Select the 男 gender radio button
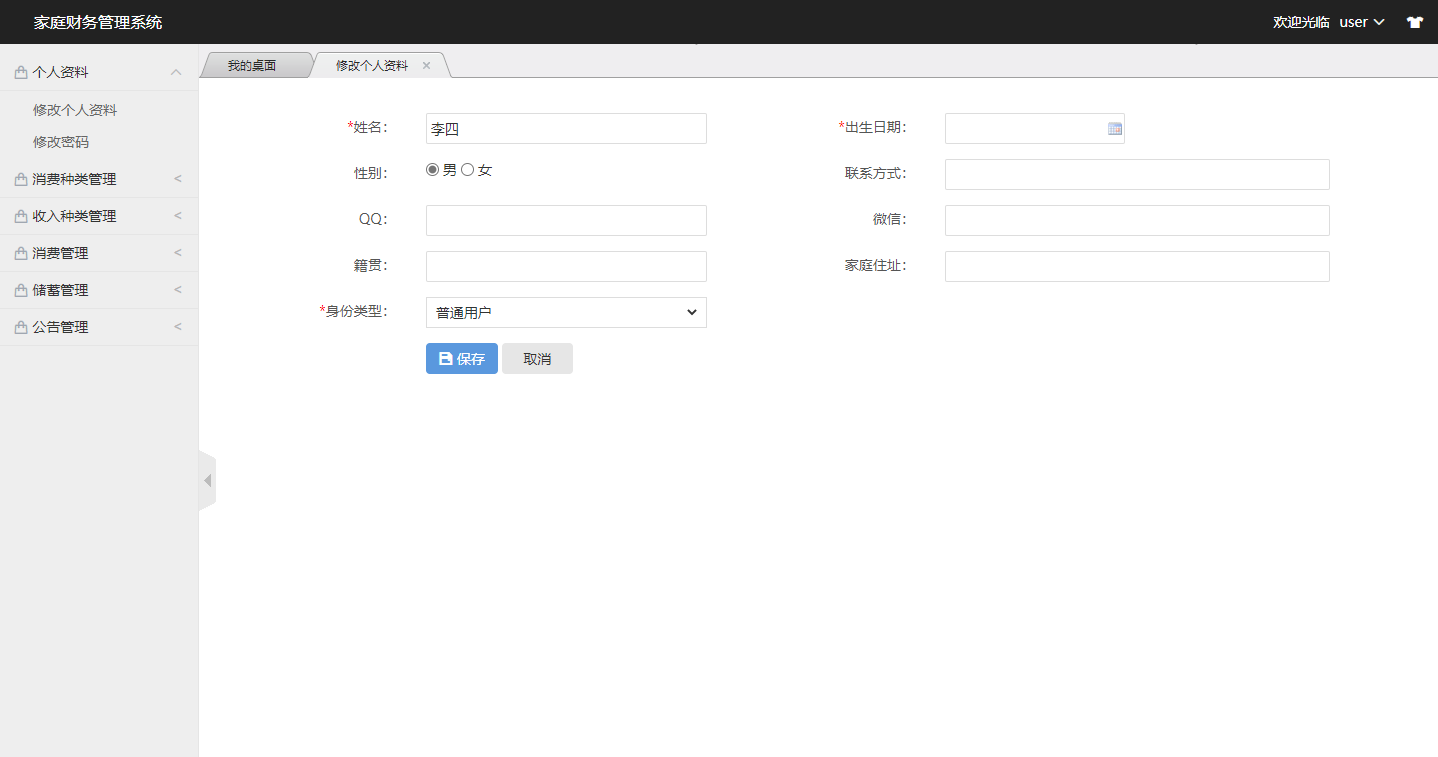Viewport: 1438px width, 757px height. coord(432,169)
